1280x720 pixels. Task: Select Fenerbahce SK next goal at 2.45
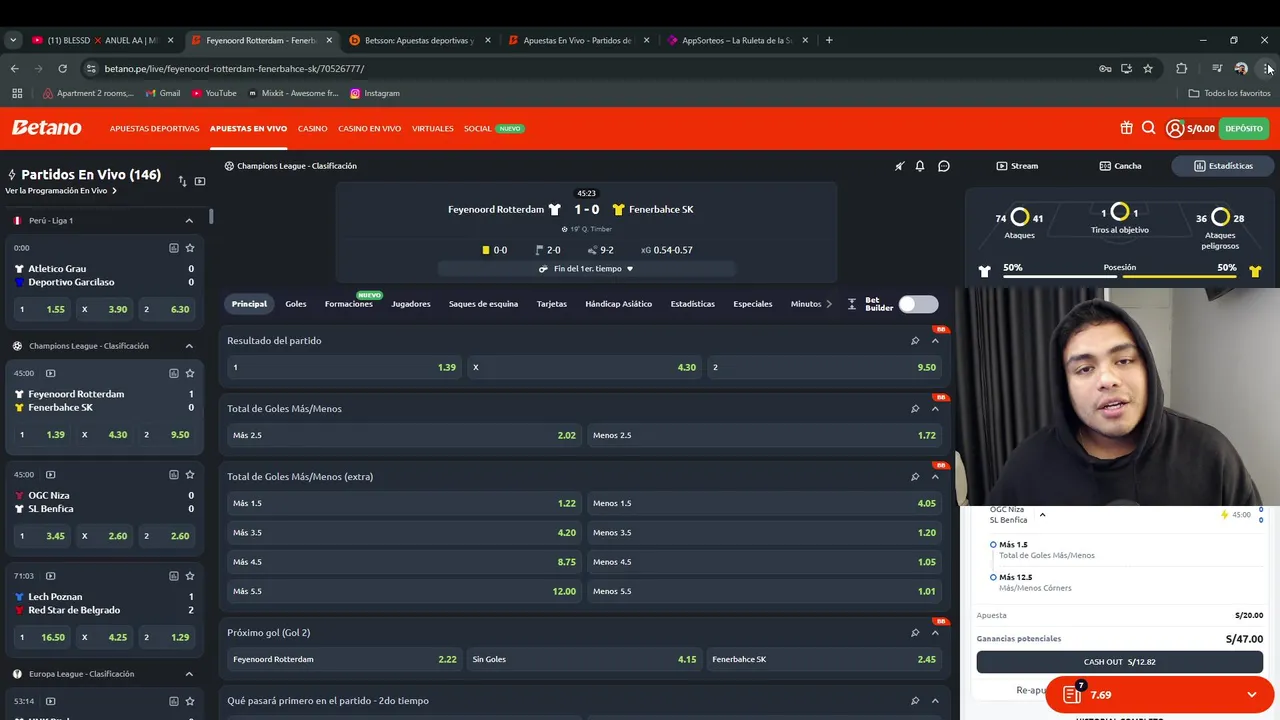tap(824, 659)
